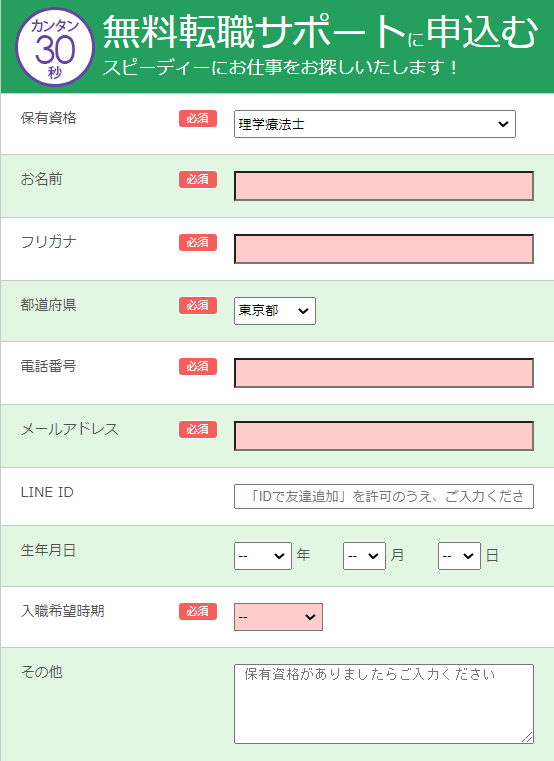The height and width of the screenshot is (761, 554).
Task: Open the birth day (日) dropdown
Action: [459, 556]
